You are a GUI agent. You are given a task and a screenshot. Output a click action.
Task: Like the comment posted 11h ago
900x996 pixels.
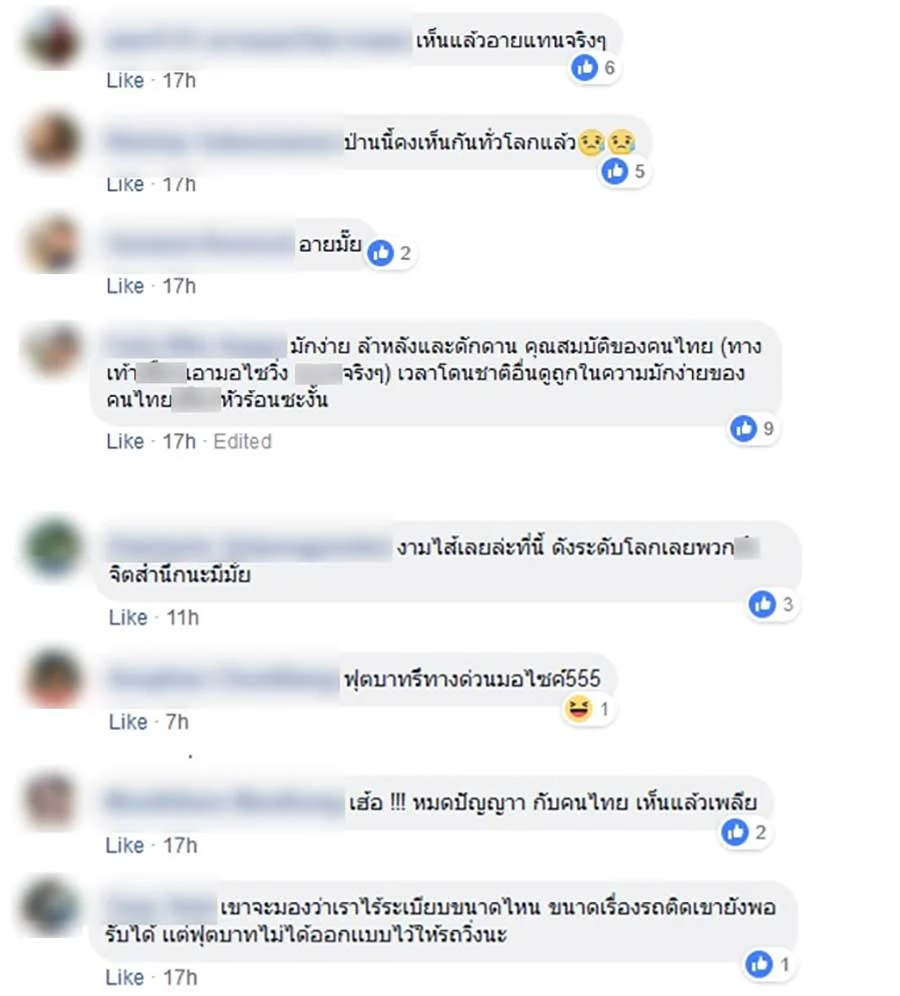tap(128, 617)
